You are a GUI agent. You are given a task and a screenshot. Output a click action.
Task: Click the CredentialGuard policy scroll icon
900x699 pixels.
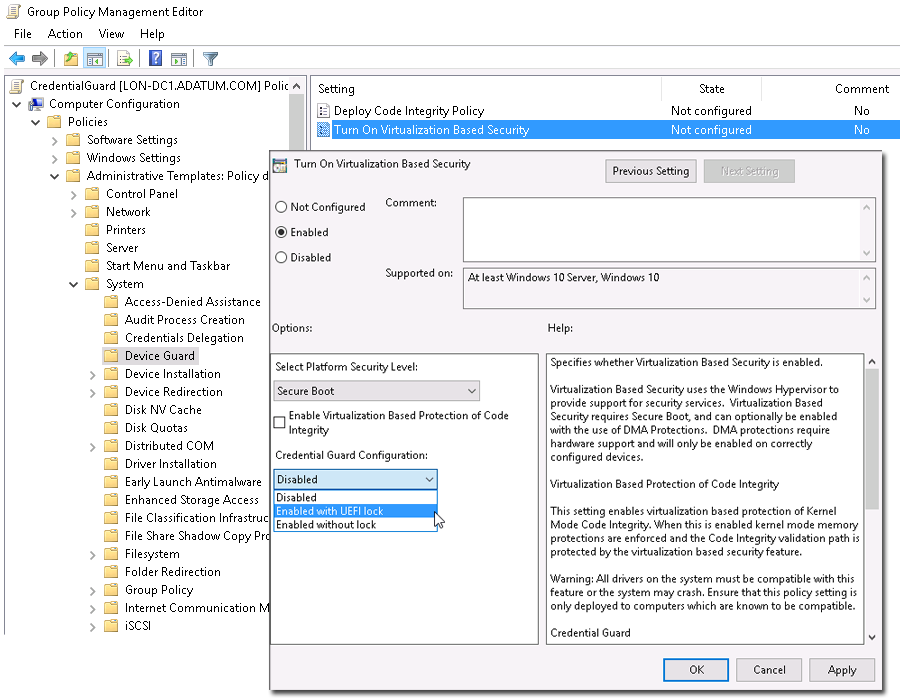pos(18,86)
